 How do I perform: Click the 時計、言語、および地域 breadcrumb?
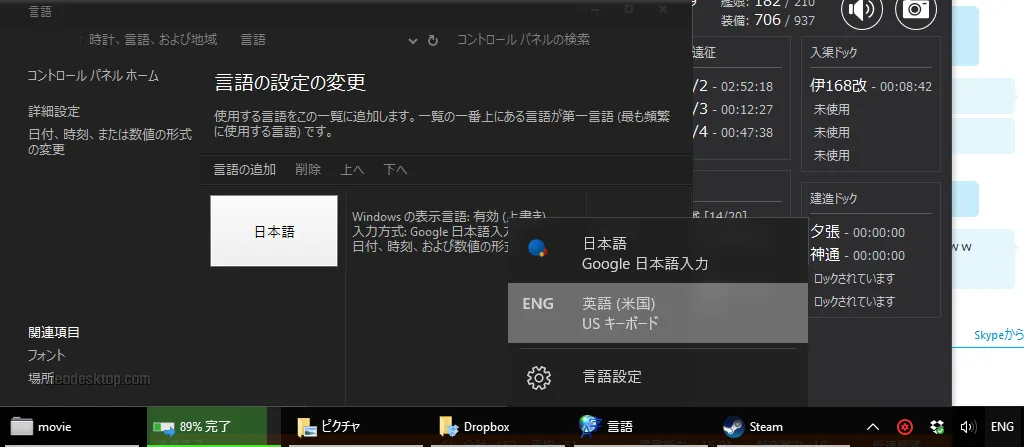tap(152, 40)
